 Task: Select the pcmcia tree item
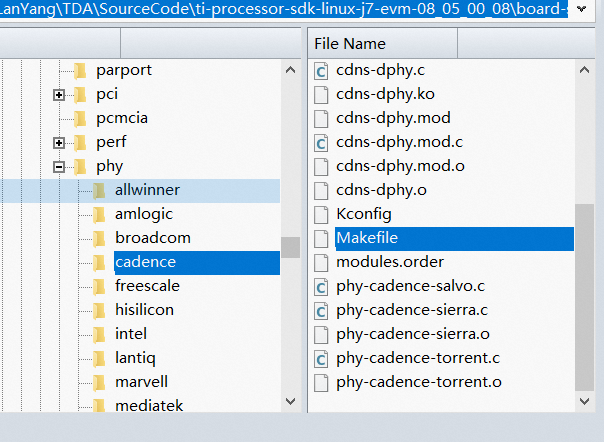click(x=122, y=118)
